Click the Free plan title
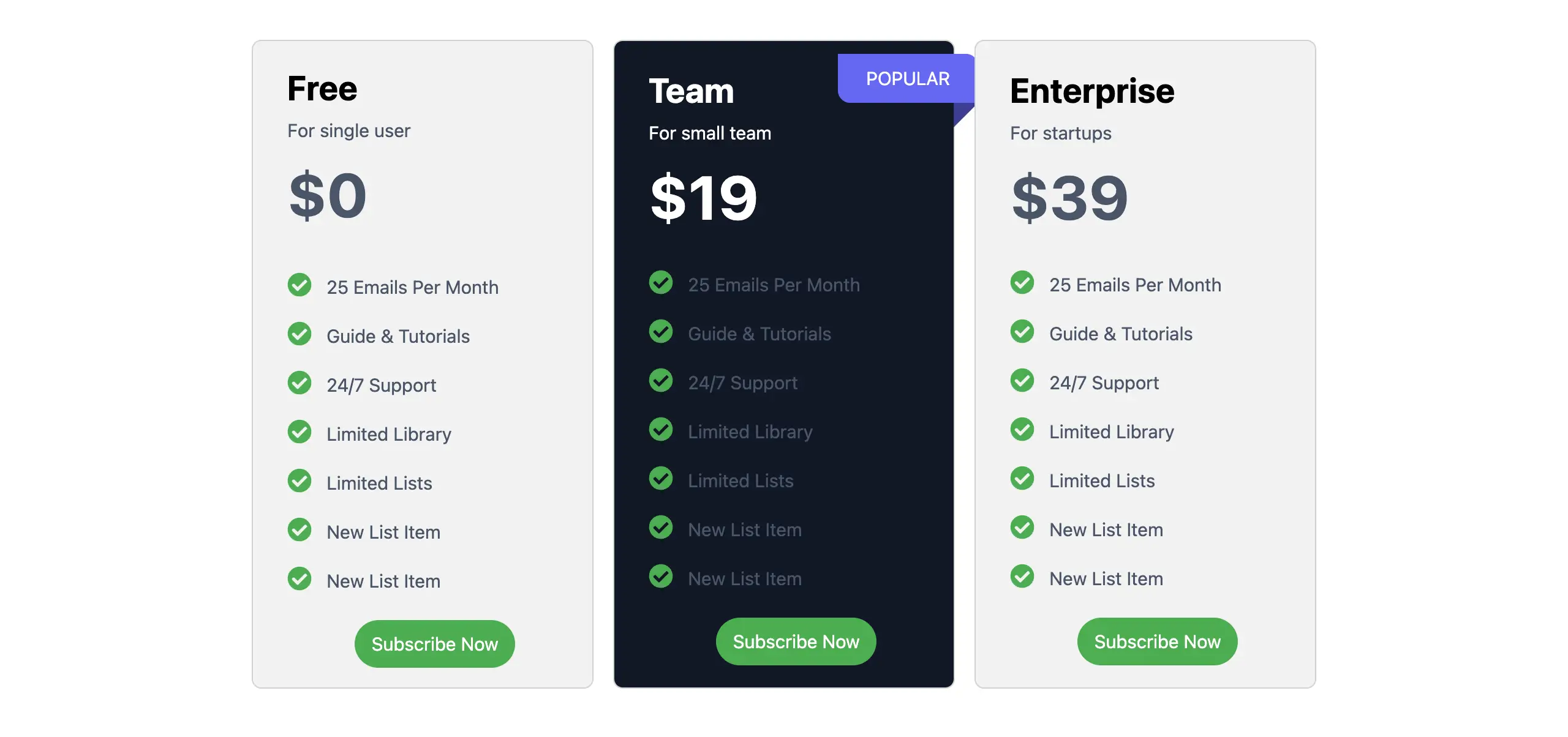Viewport: 1568px width, 737px height. (x=322, y=88)
